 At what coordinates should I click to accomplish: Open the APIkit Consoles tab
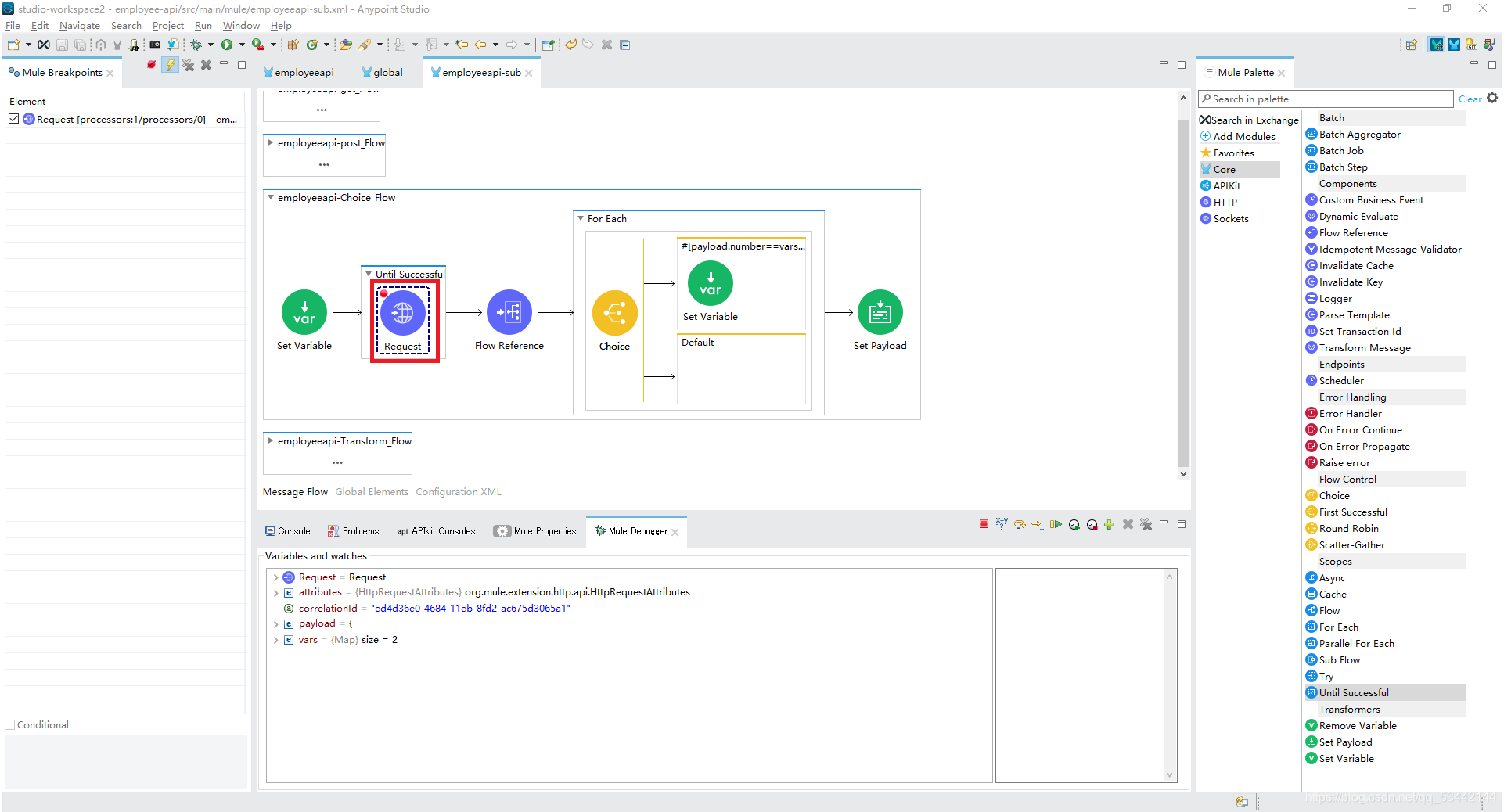point(436,530)
